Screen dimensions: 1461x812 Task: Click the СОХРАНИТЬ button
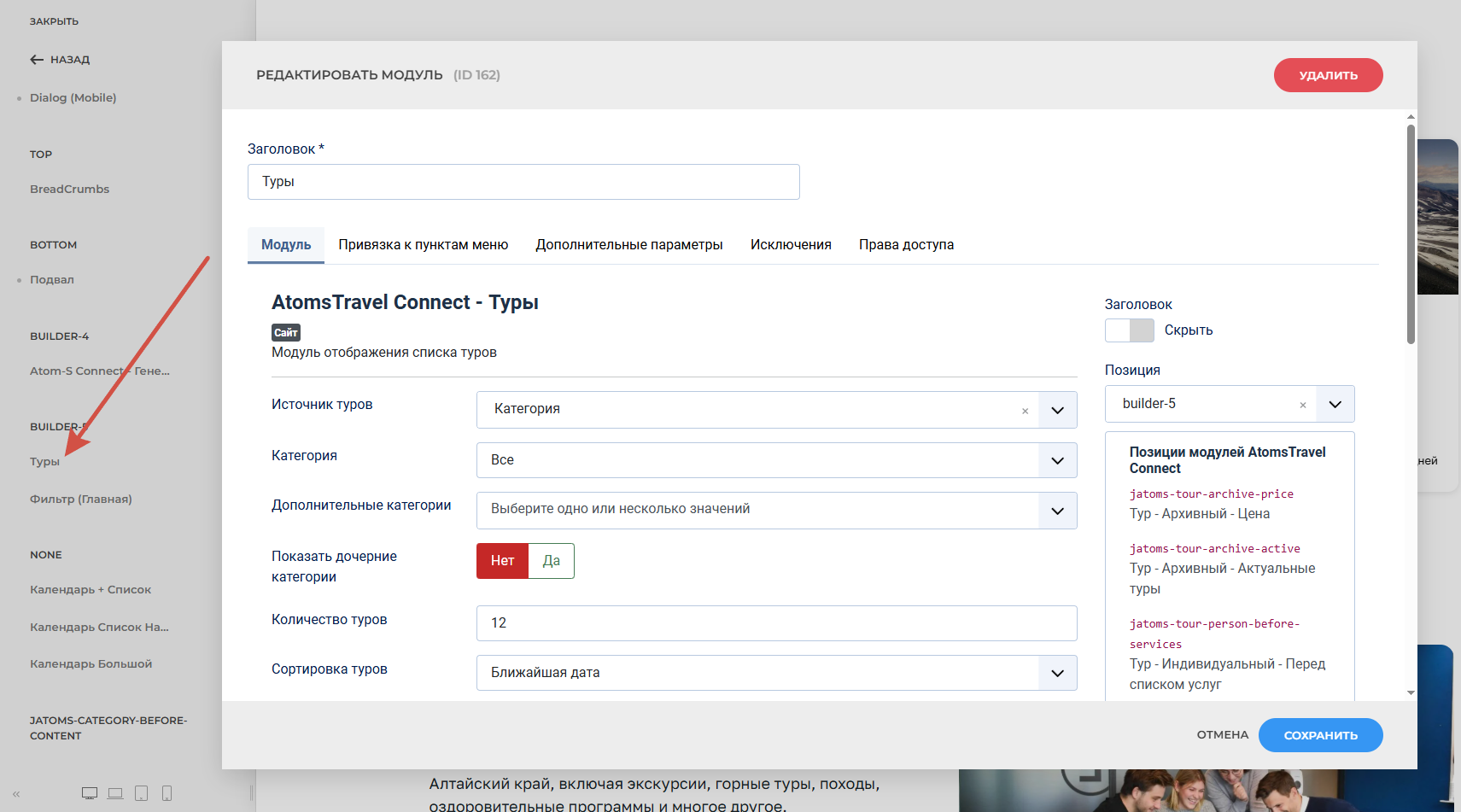click(x=1320, y=735)
